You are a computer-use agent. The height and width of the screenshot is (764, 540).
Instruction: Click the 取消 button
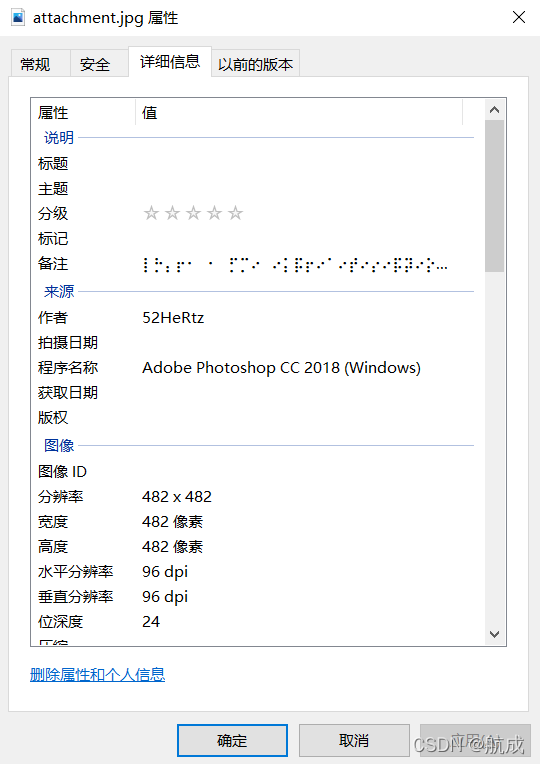(x=354, y=741)
